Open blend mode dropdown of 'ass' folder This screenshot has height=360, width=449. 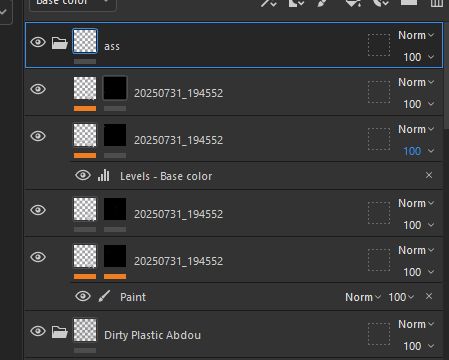416,35
